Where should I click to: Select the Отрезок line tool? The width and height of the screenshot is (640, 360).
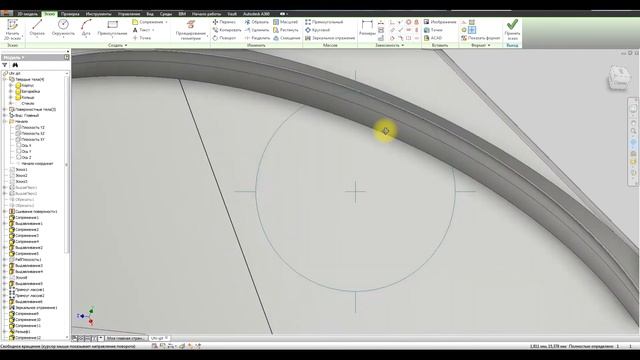pos(37,28)
